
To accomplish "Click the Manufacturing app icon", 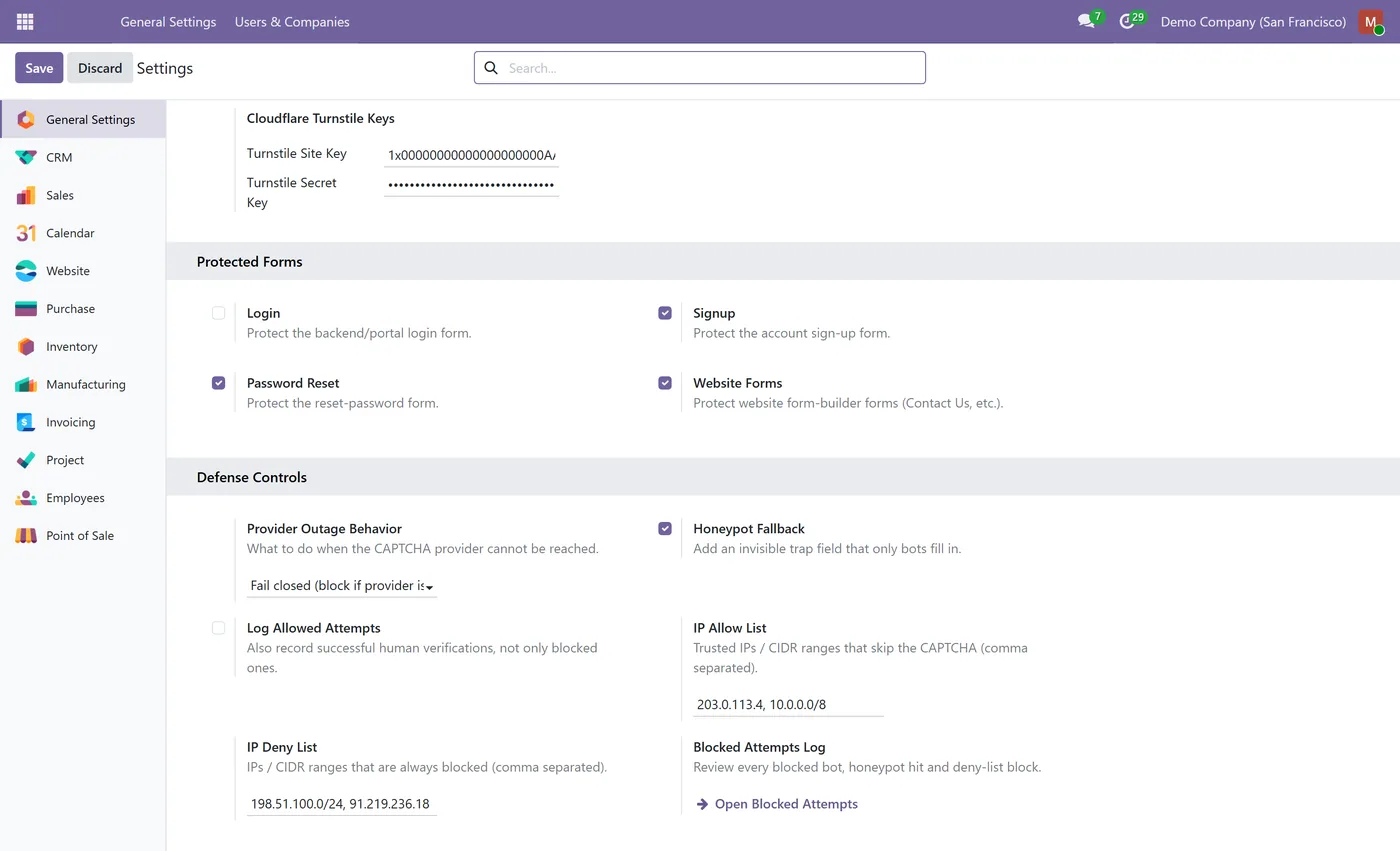I will click(x=26, y=385).
